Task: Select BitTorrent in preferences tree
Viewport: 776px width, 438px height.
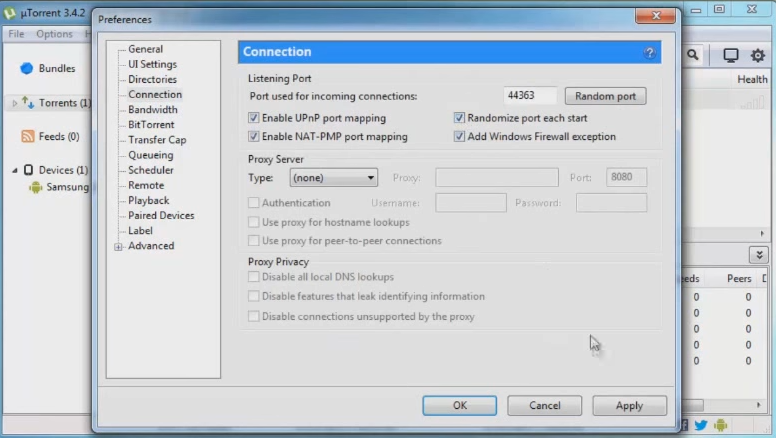Action: click(151, 125)
